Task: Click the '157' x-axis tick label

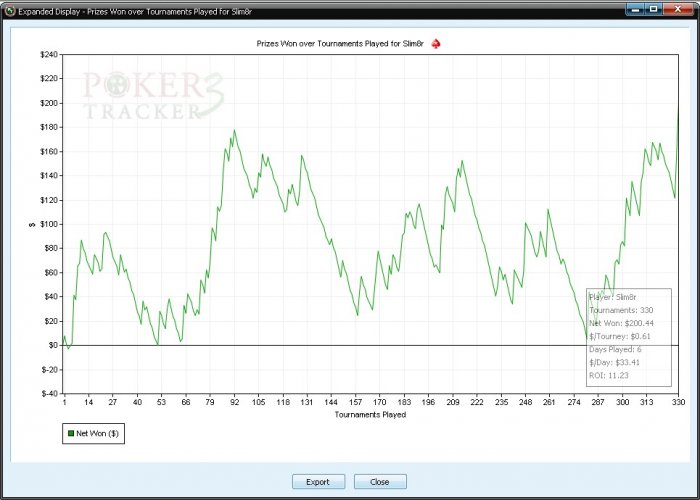Action: (356, 402)
